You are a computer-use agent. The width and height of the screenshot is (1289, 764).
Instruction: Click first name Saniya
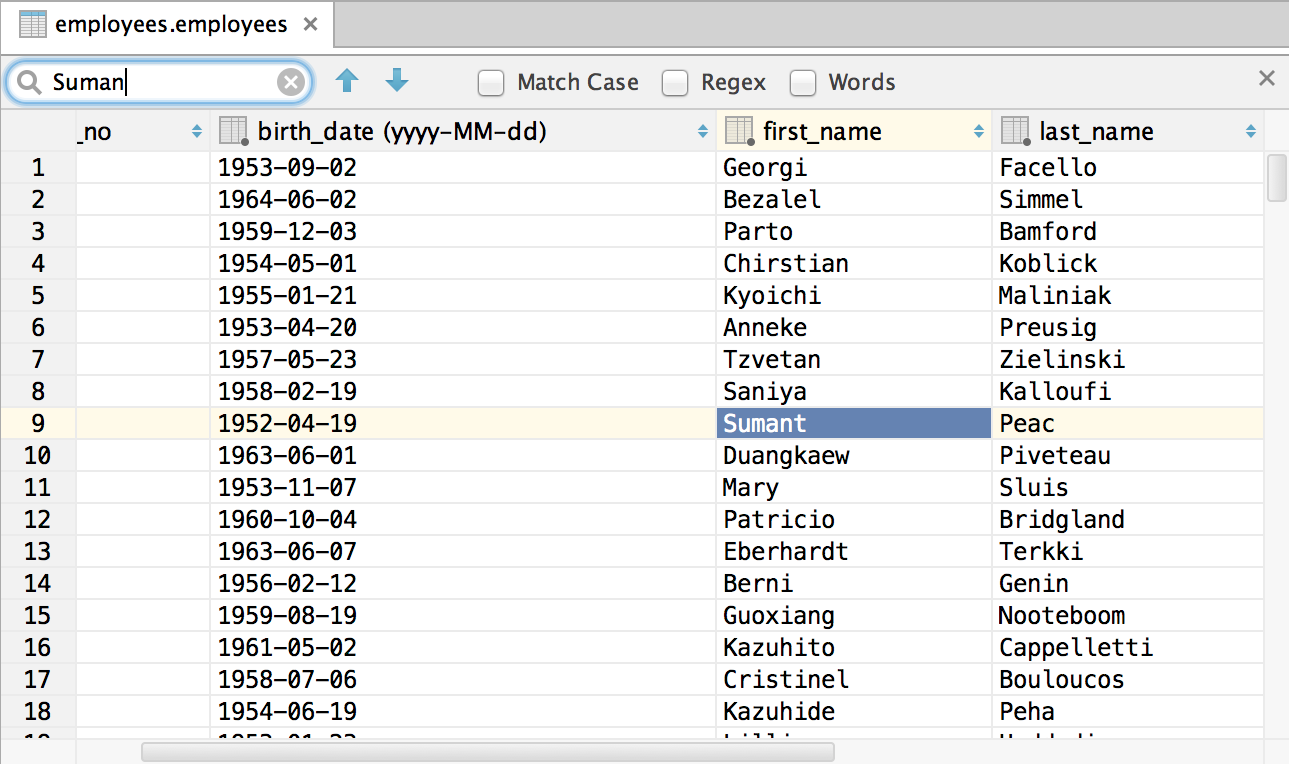[x=765, y=391]
